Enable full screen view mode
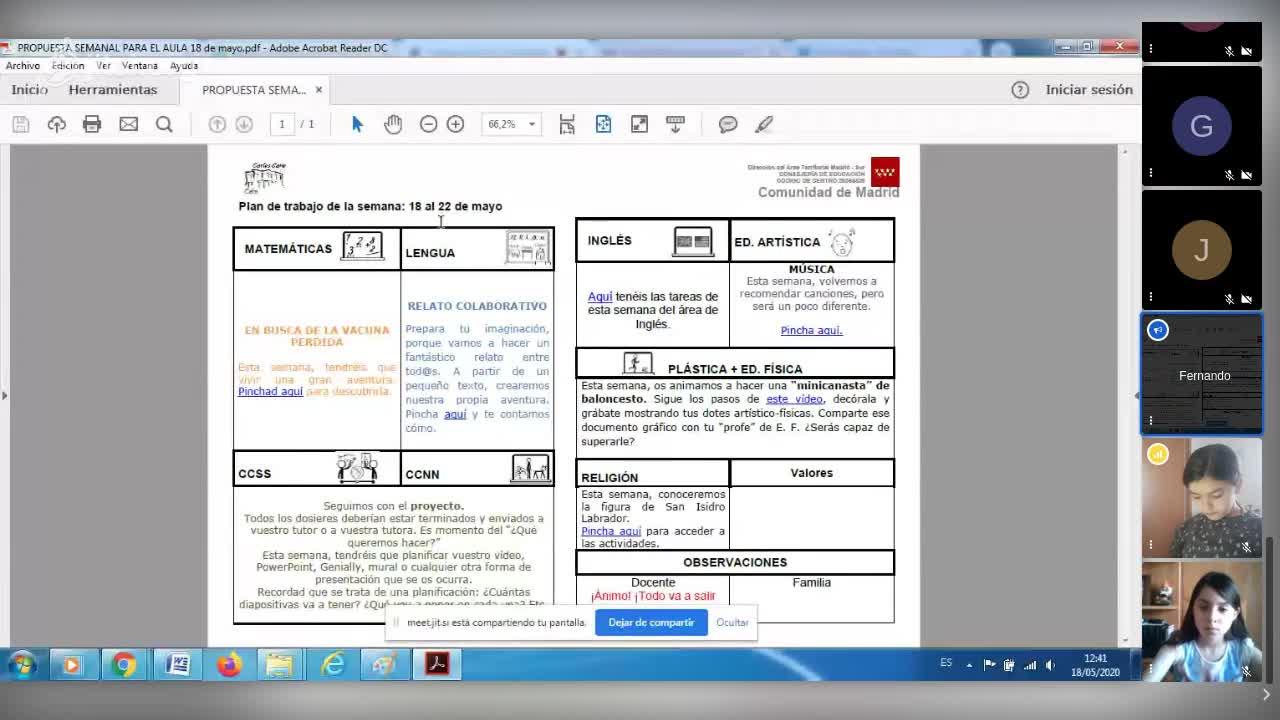1280x720 pixels. 639,124
